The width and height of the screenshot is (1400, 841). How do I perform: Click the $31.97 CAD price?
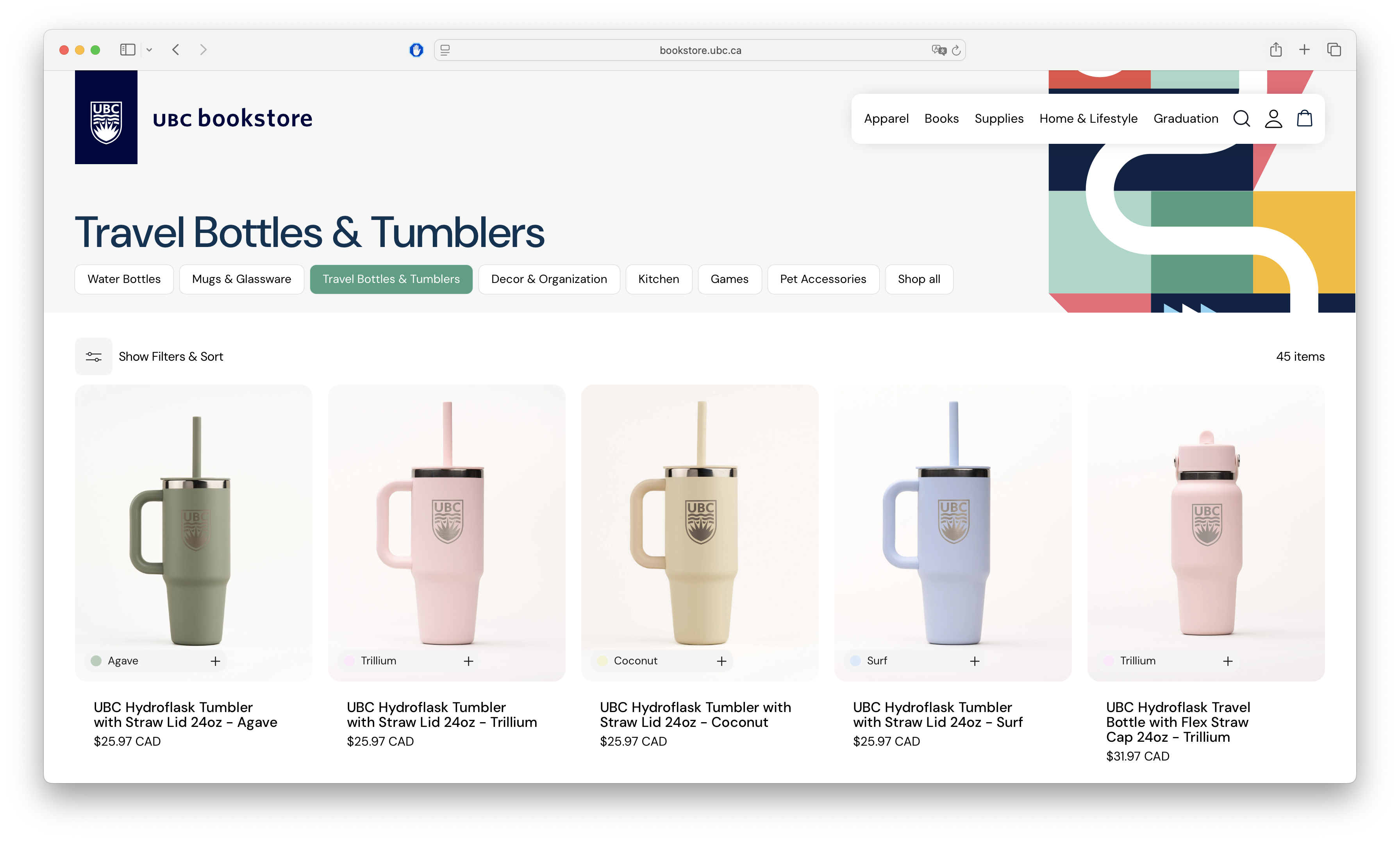pos(1137,756)
